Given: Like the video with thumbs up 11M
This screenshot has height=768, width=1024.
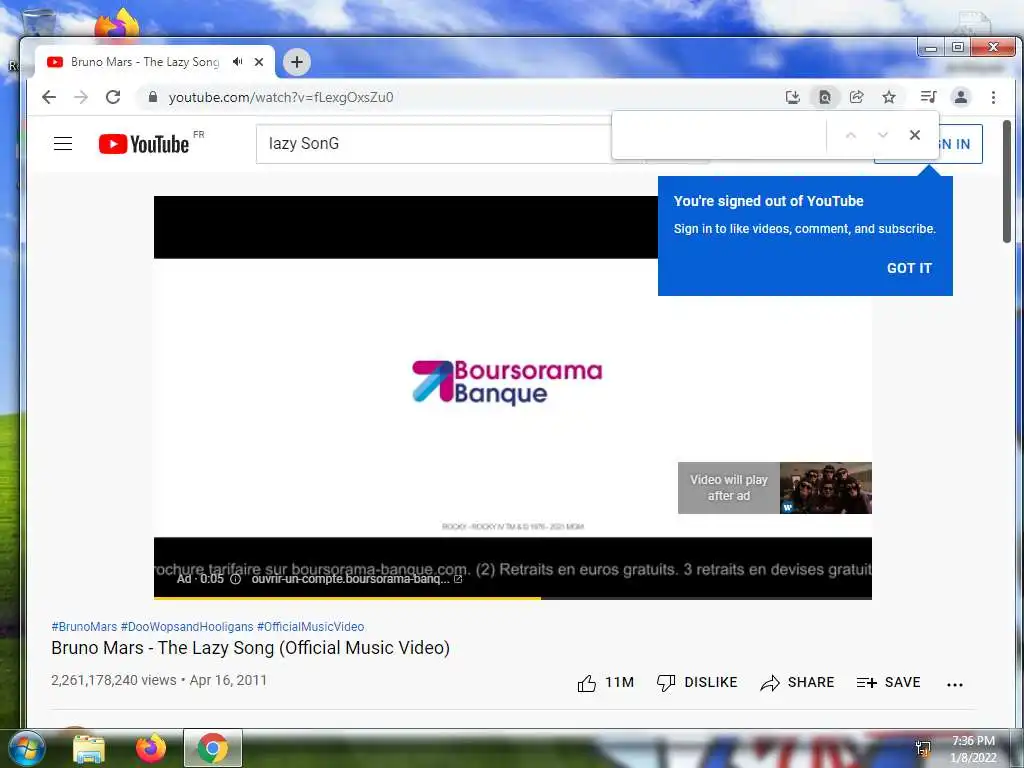Looking at the screenshot, I should [605, 682].
